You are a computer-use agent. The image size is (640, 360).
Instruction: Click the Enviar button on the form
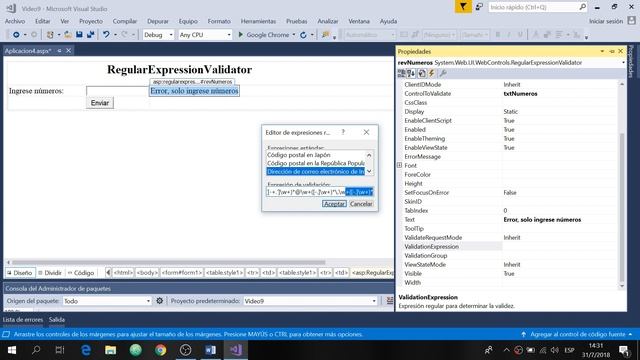coord(100,103)
